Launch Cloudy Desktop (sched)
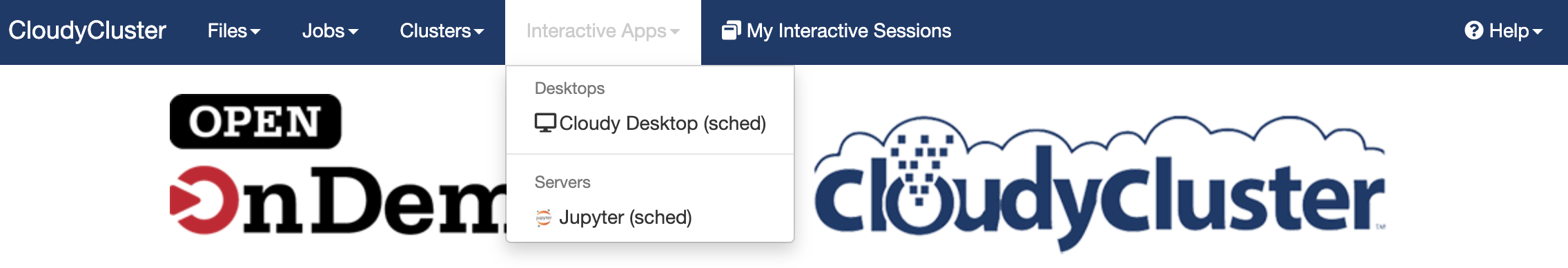 pos(650,124)
